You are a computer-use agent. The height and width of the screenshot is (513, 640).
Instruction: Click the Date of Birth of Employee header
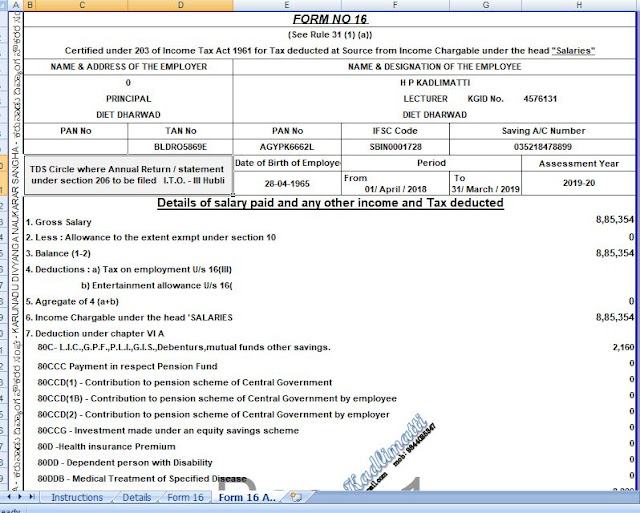pyautogui.click(x=287, y=163)
